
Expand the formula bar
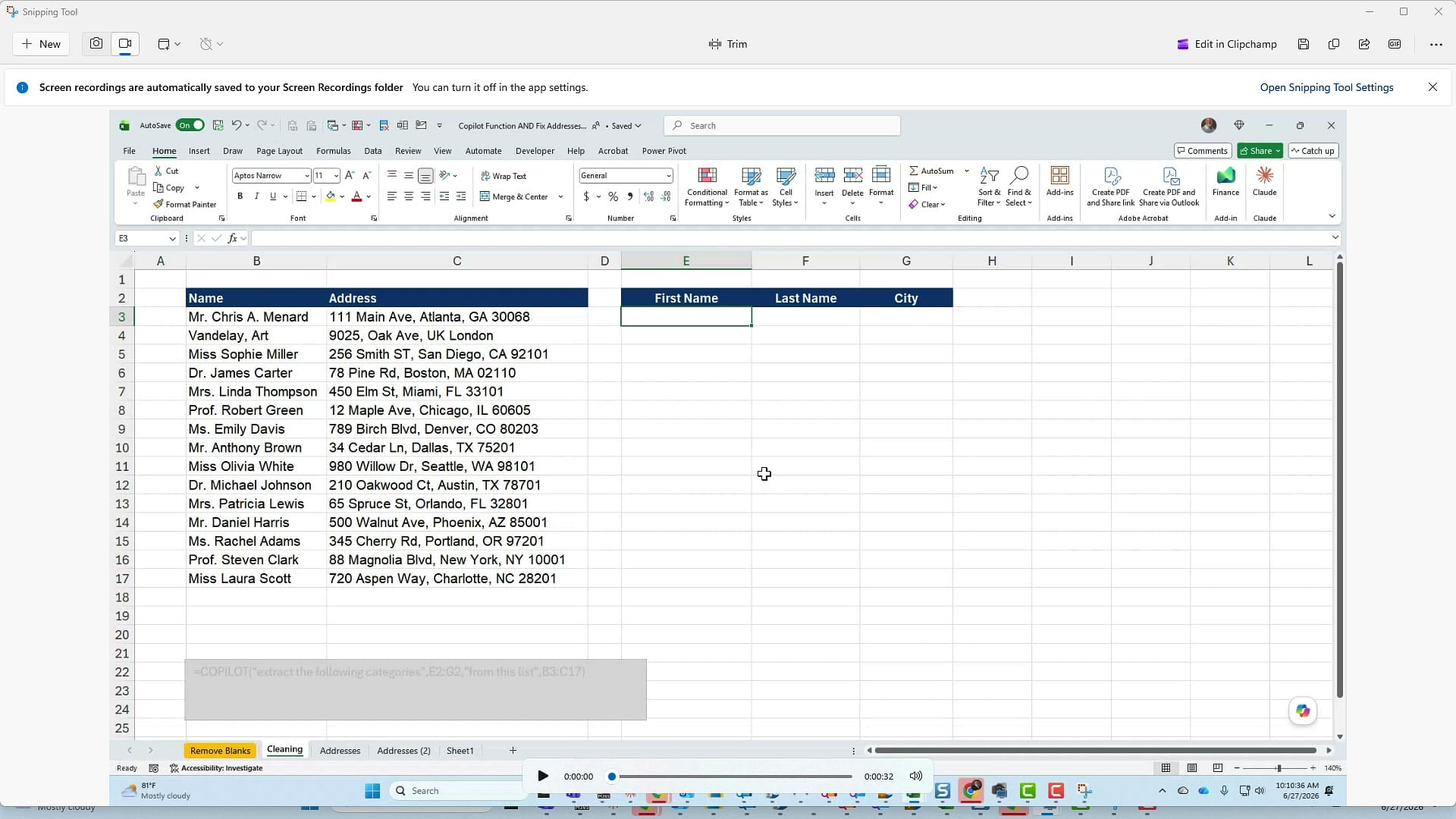click(x=1335, y=238)
